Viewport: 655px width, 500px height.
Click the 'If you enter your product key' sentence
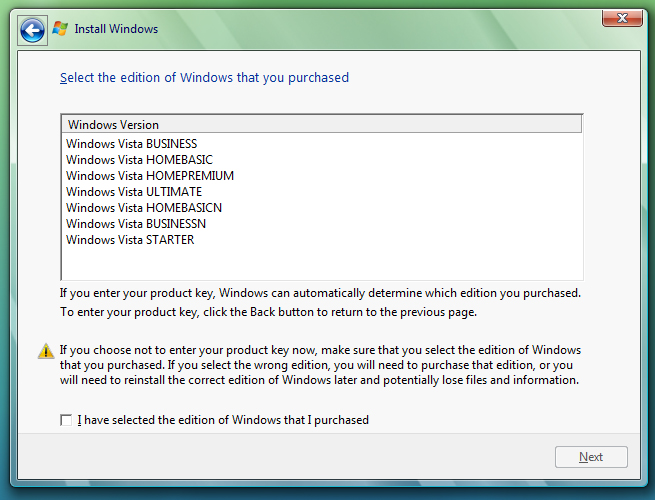[320, 293]
